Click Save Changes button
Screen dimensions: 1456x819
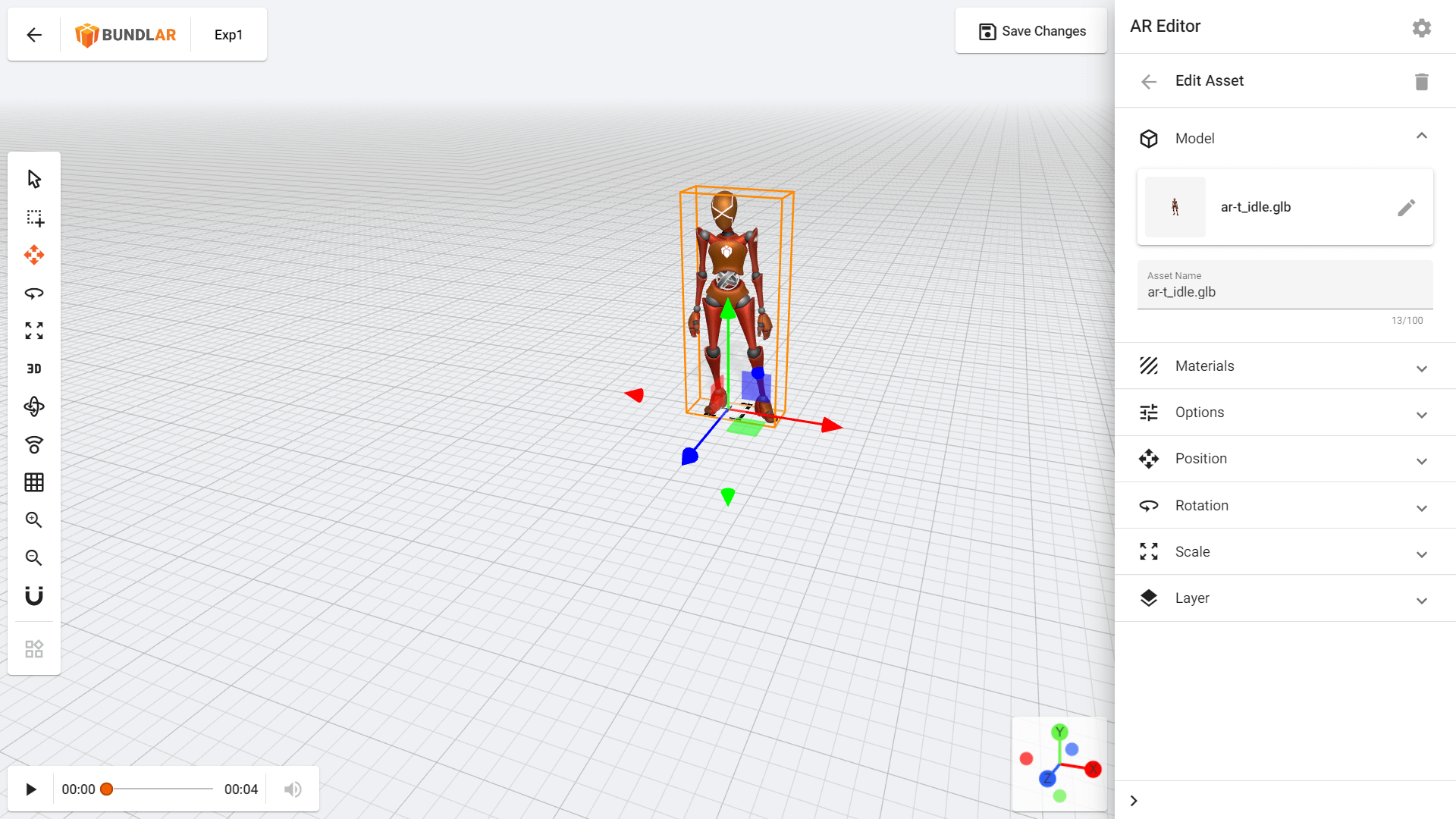(1031, 31)
